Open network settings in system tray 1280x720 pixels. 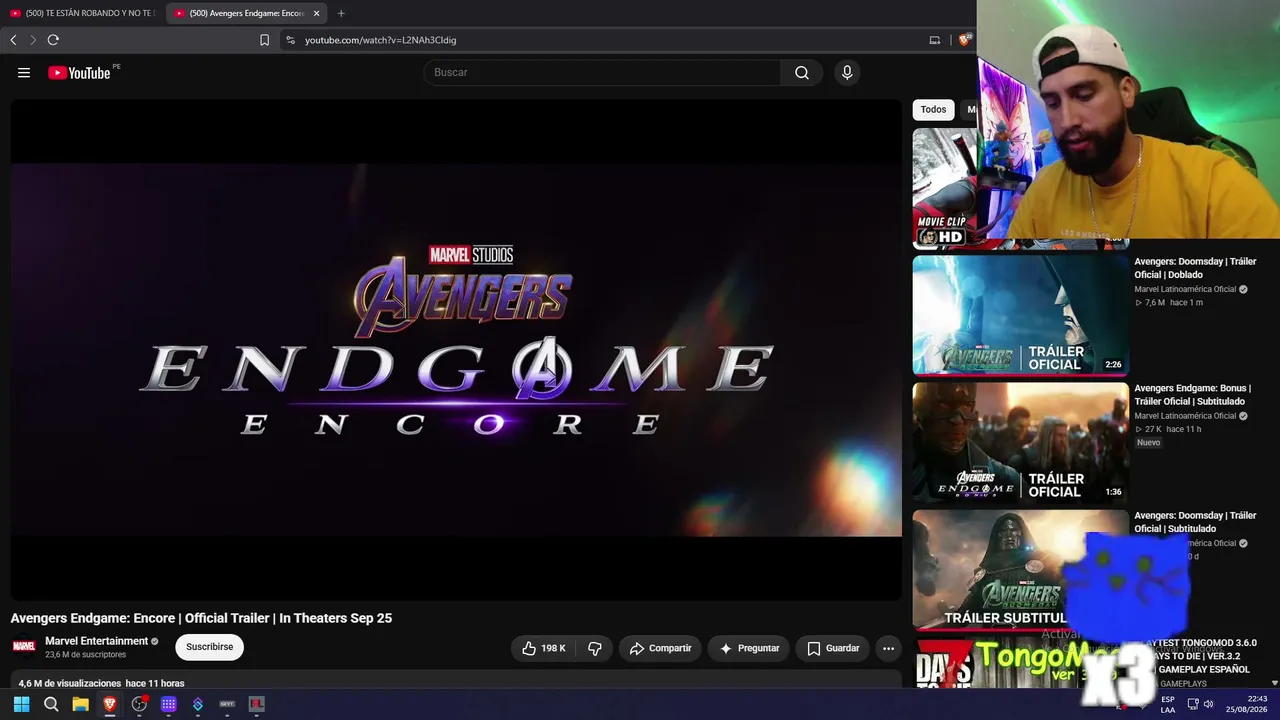1193,704
